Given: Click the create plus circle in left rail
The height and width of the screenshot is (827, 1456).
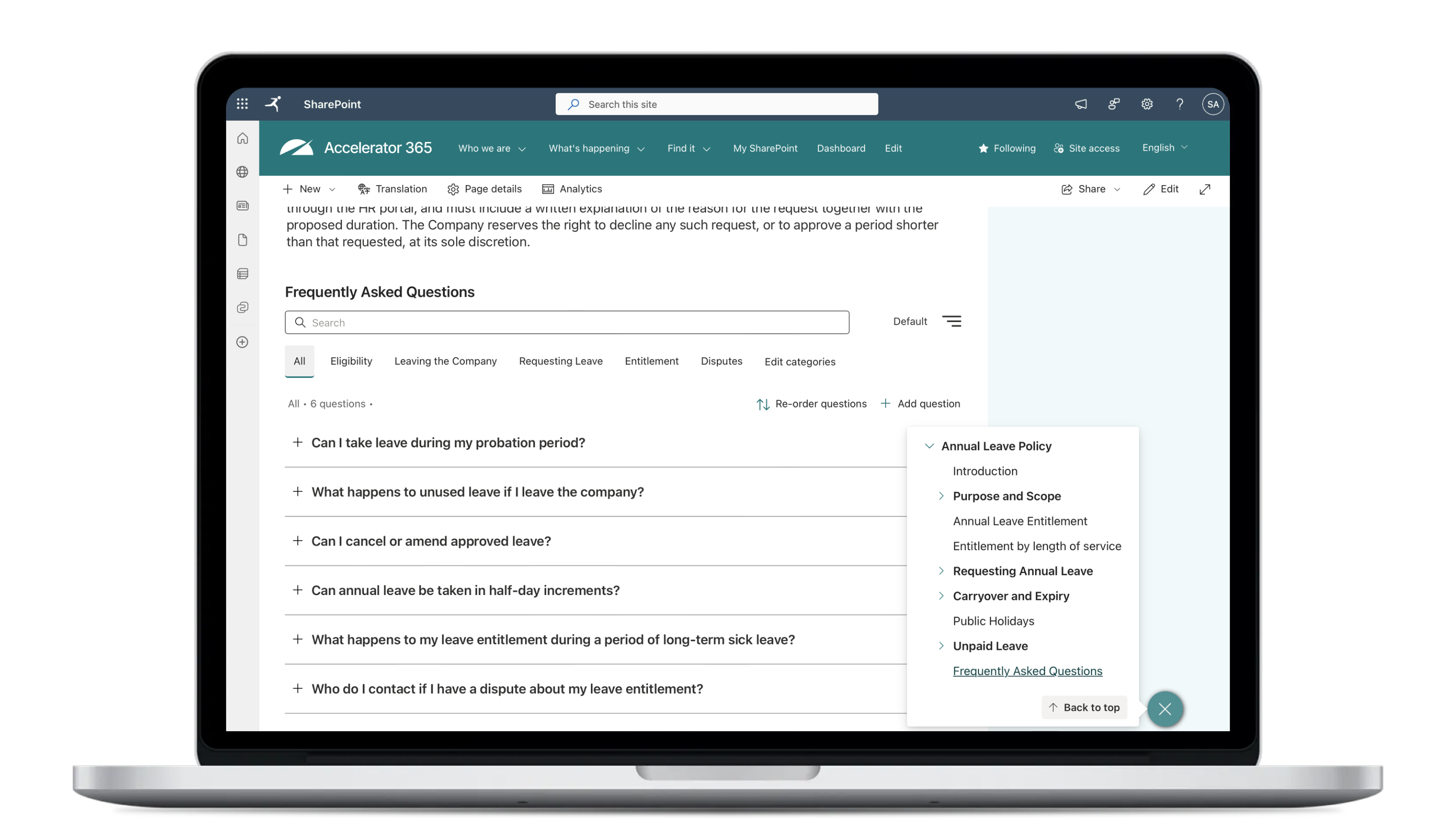Looking at the screenshot, I should (243, 342).
